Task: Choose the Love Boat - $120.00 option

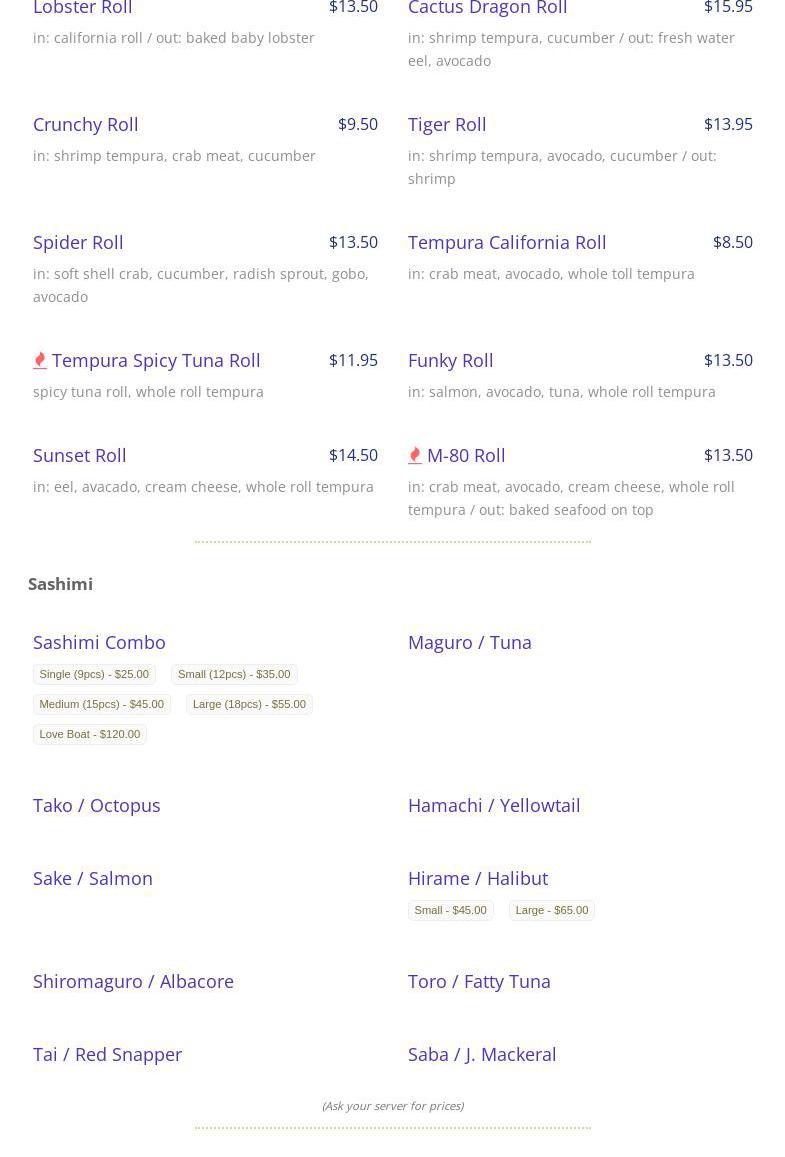Action: click(x=90, y=734)
